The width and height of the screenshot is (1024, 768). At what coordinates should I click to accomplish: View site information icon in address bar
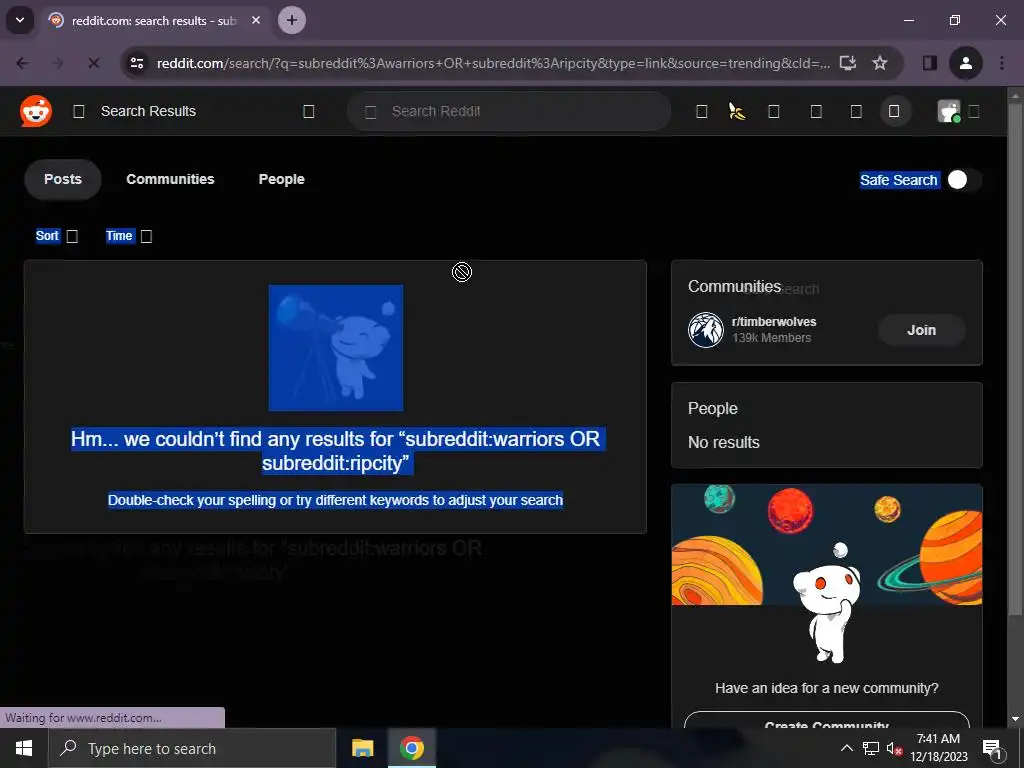point(137,63)
